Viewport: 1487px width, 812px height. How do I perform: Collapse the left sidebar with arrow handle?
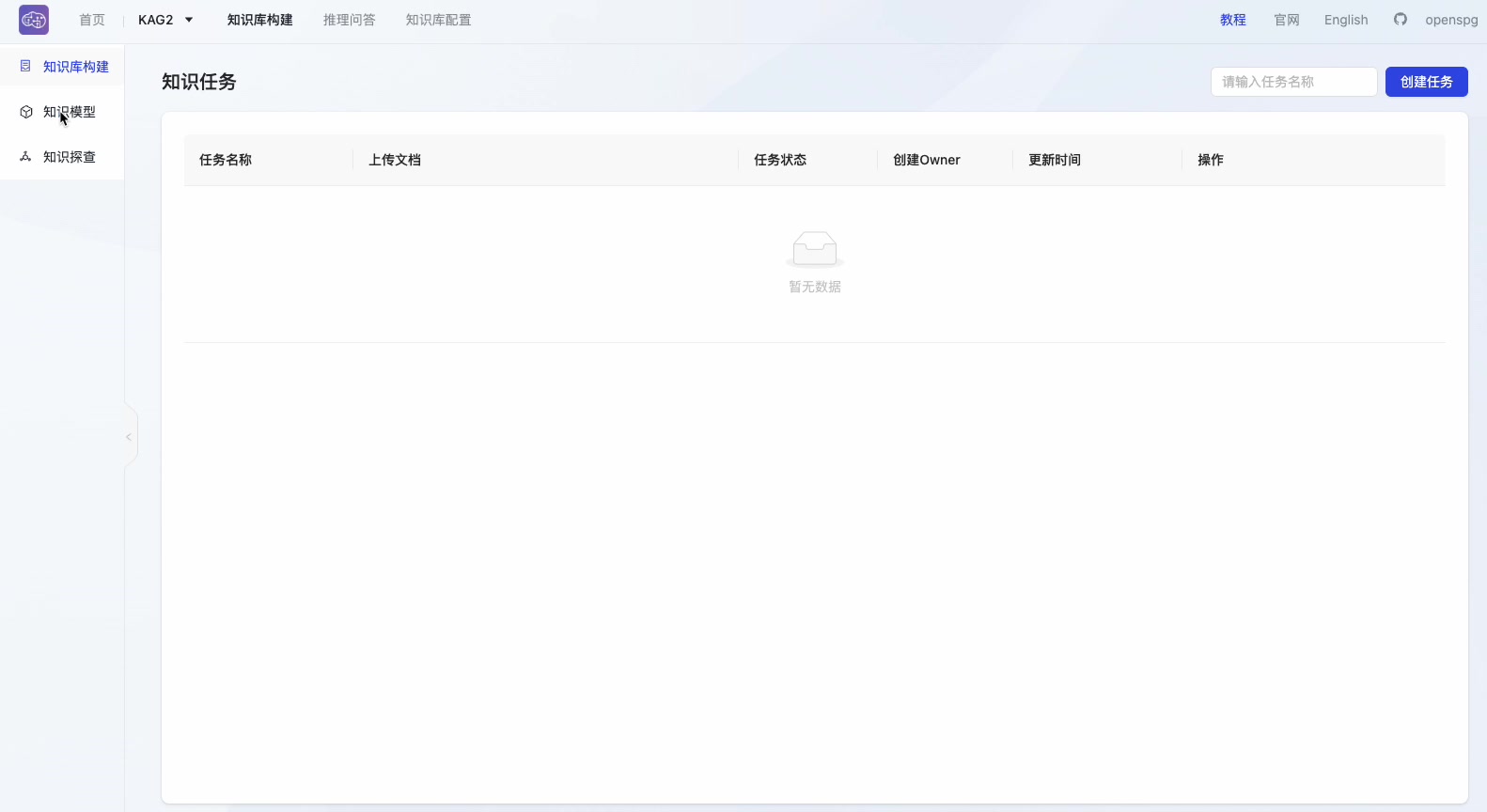129,437
